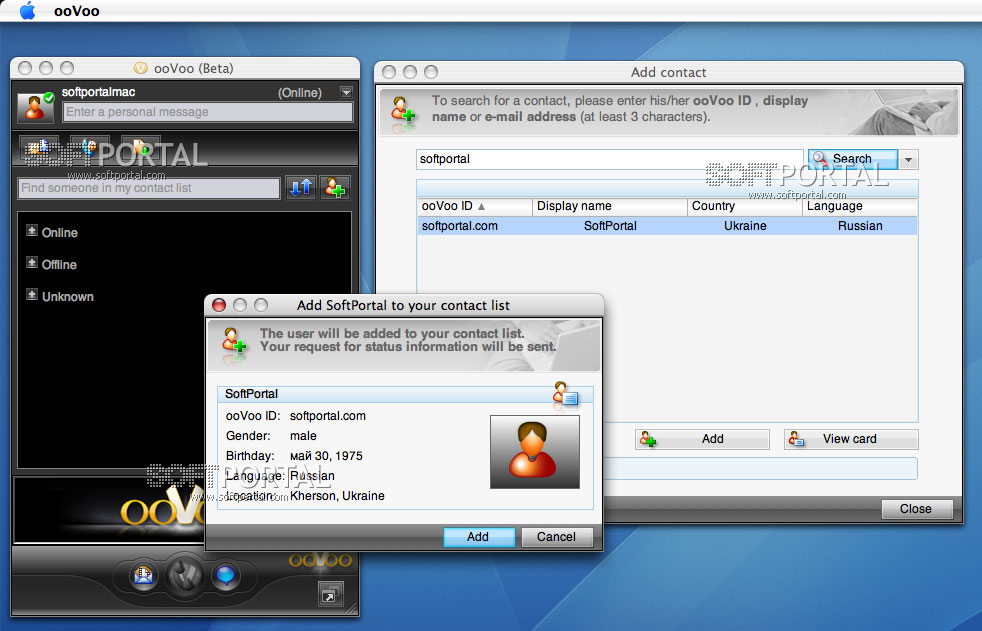Click the Kherson, Ukraine location text
This screenshot has height=631, width=982.
337,496
